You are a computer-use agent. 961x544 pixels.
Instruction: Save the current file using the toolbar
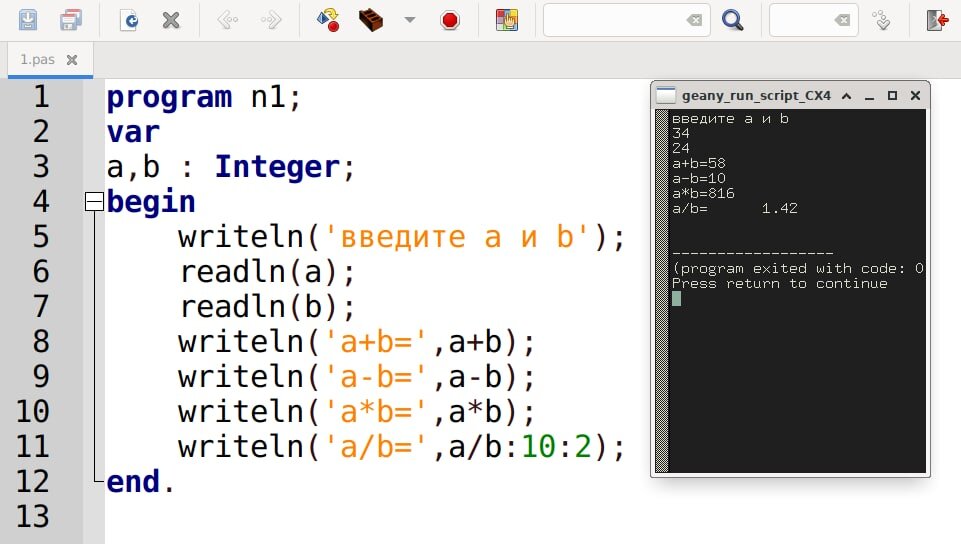28,20
